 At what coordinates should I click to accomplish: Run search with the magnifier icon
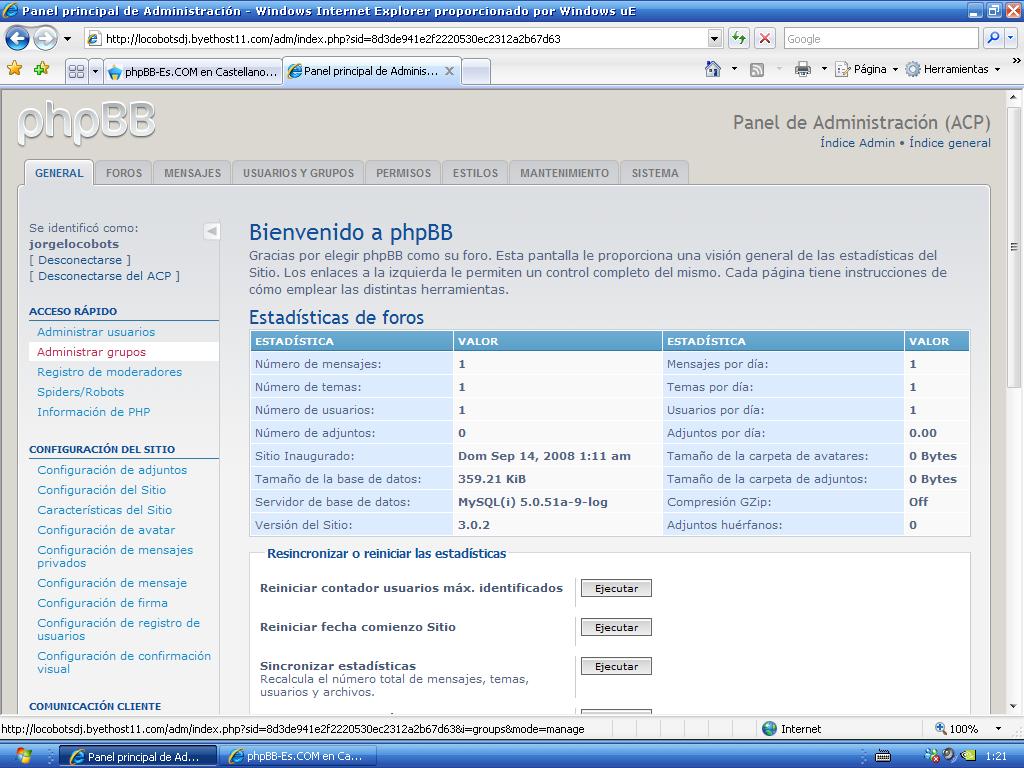point(993,39)
